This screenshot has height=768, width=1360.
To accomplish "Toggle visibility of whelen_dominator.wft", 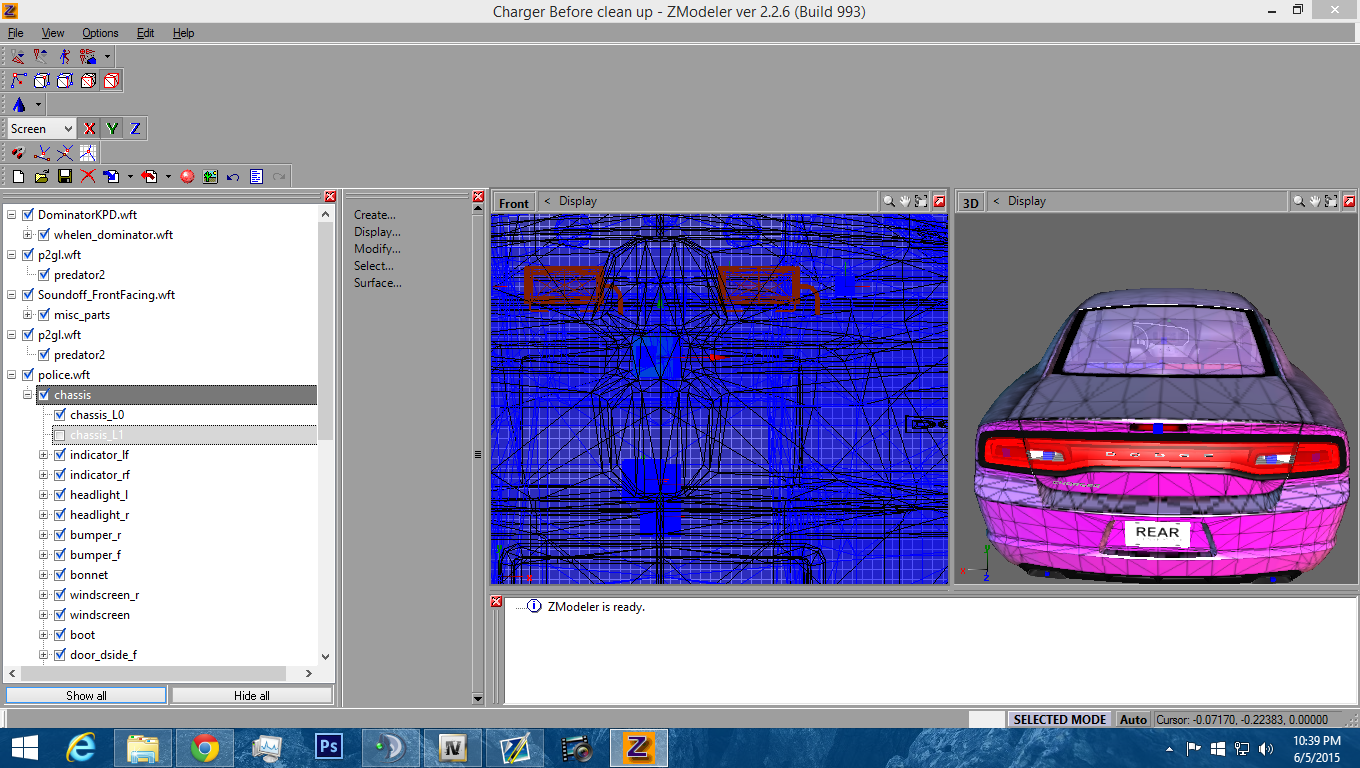I will [44, 235].
